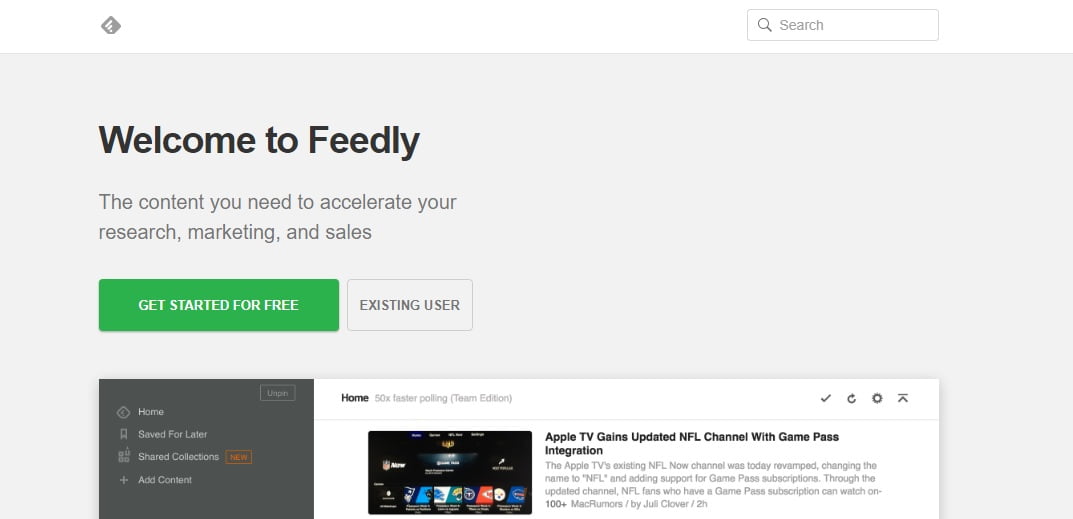Click the collapse-to-top arrow icon

(x=903, y=398)
